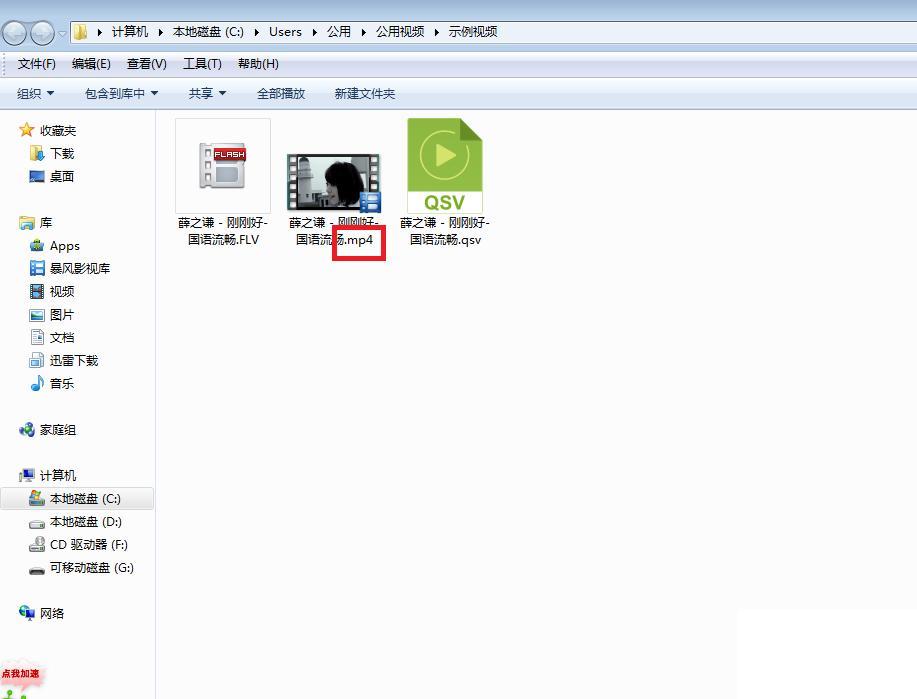Click the Apps library icon
Screen dimensions: 917x699
37,245
